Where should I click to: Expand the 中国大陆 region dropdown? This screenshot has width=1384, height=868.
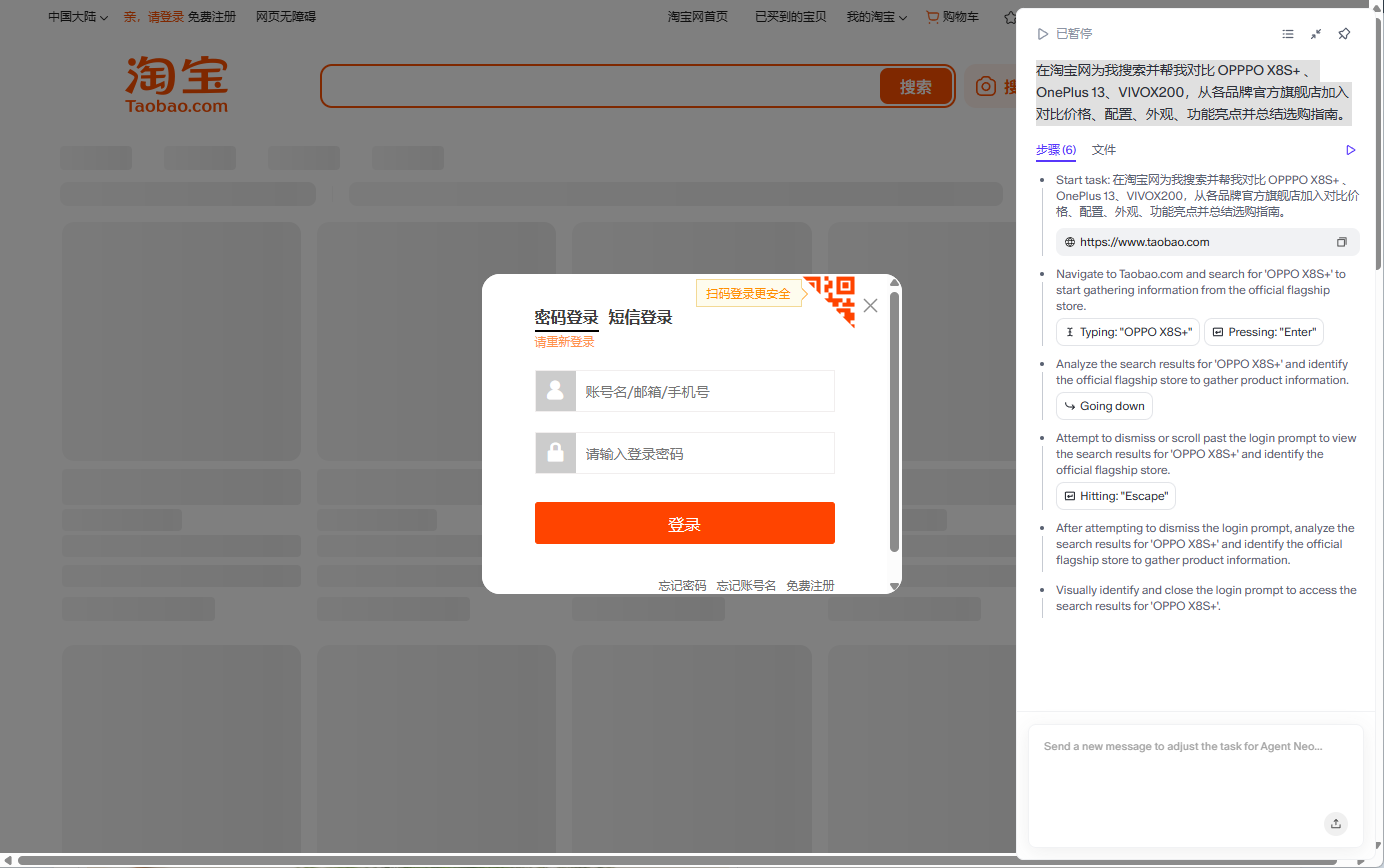pos(78,17)
